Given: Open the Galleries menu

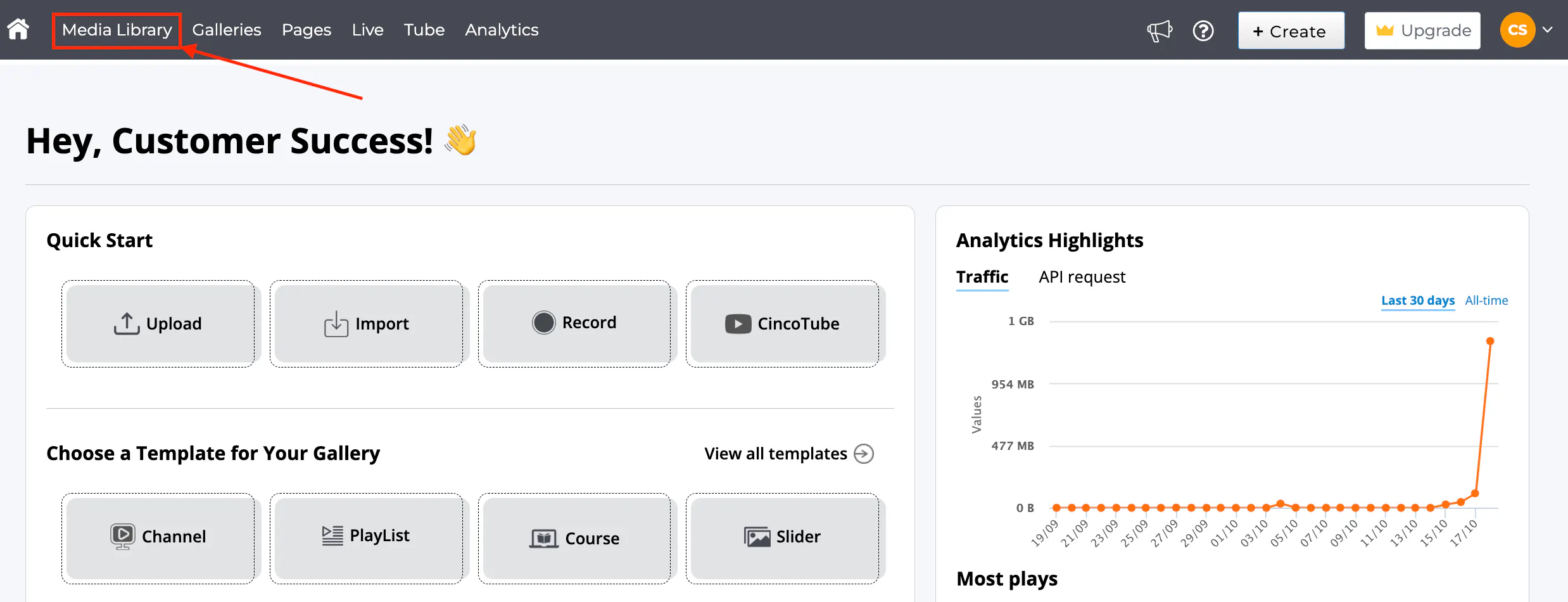Looking at the screenshot, I should (x=227, y=30).
